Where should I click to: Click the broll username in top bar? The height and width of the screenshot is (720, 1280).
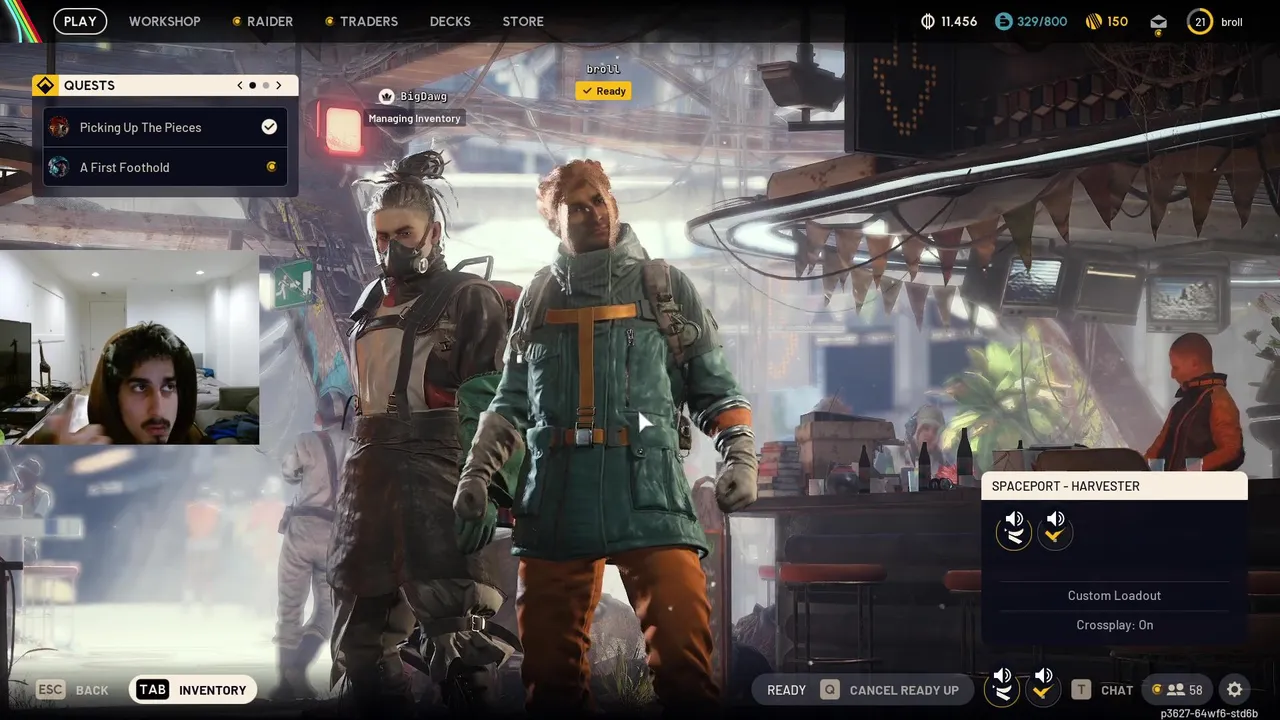point(1232,22)
